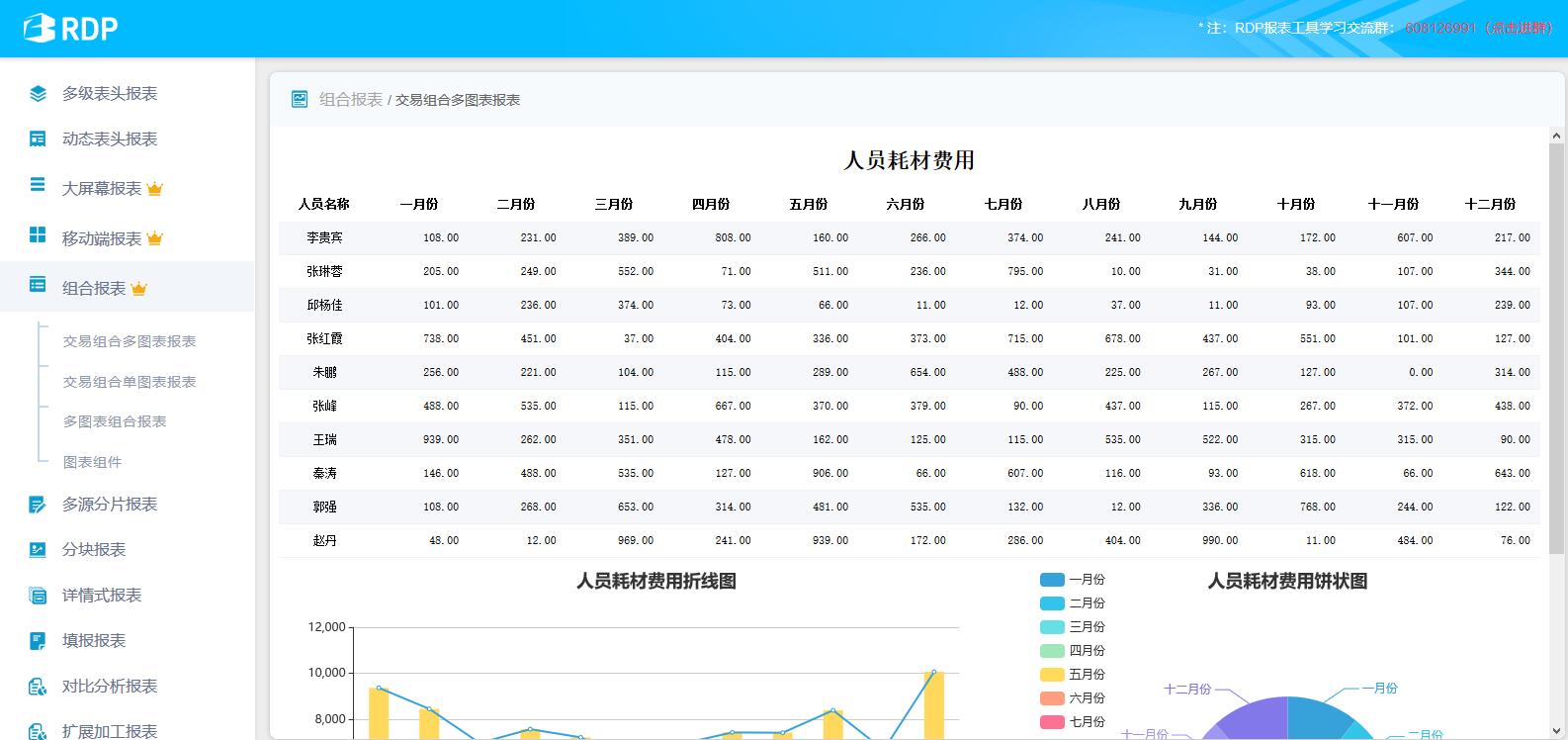Viewport: 1568px width, 740px height.
Task: Toggle the 一月份 pie legend swatch
Action: (x=1052, y=580)
